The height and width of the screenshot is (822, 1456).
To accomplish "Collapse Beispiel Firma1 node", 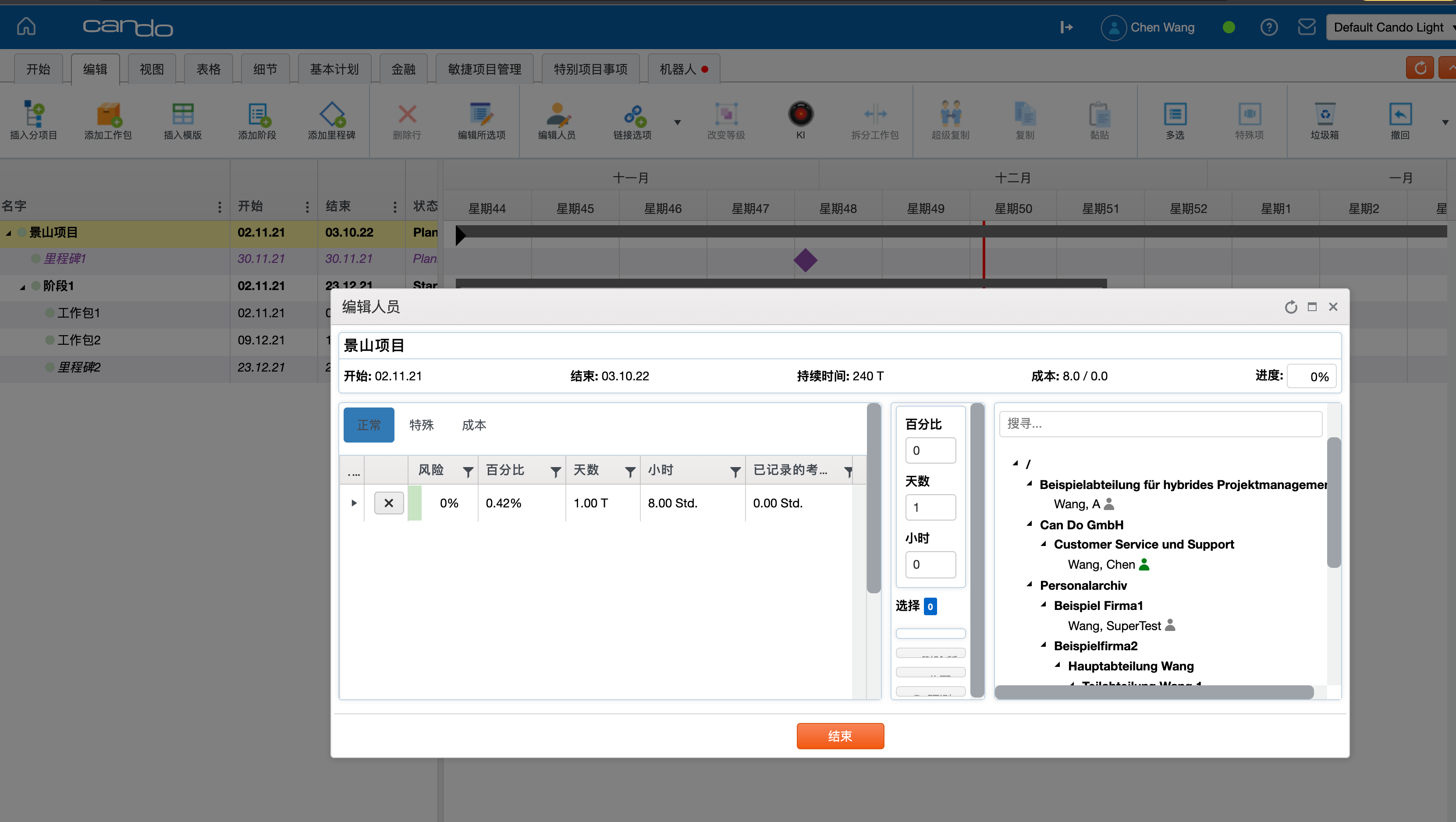I will point(1044,605).
